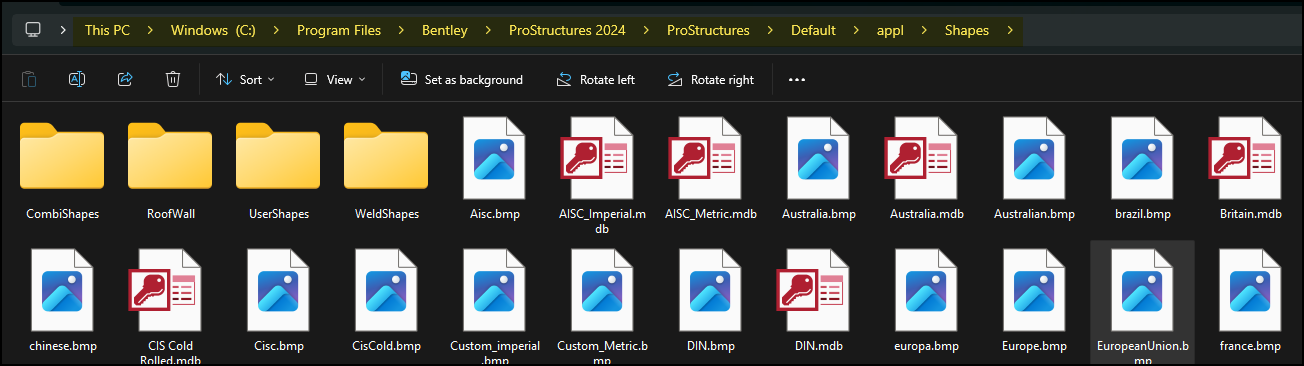Navigate to Bentley breadcrumb

point(445,30)
